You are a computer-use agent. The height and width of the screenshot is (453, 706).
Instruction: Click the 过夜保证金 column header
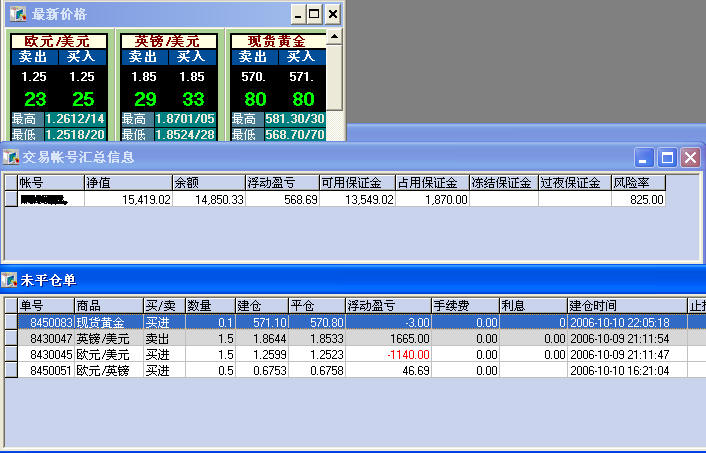point(575,183)
